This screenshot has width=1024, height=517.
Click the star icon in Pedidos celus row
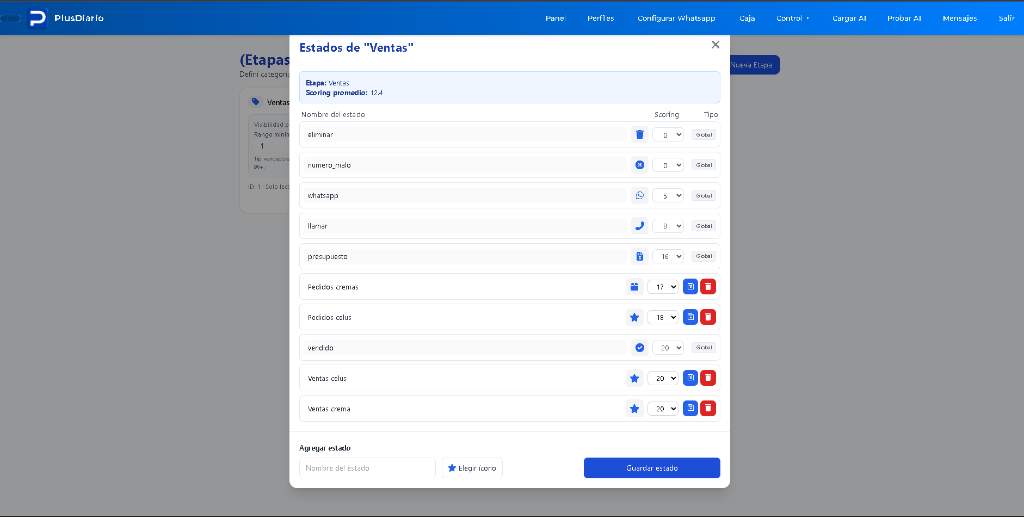(x=634, y=317)
